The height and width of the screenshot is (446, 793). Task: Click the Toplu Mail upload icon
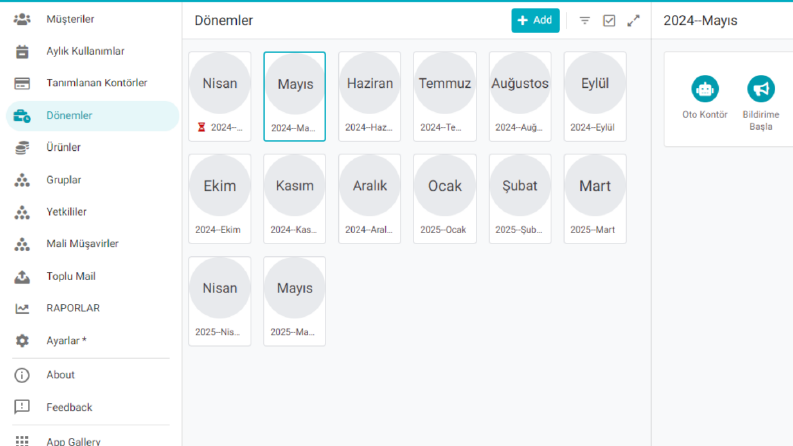pos(22,277)
